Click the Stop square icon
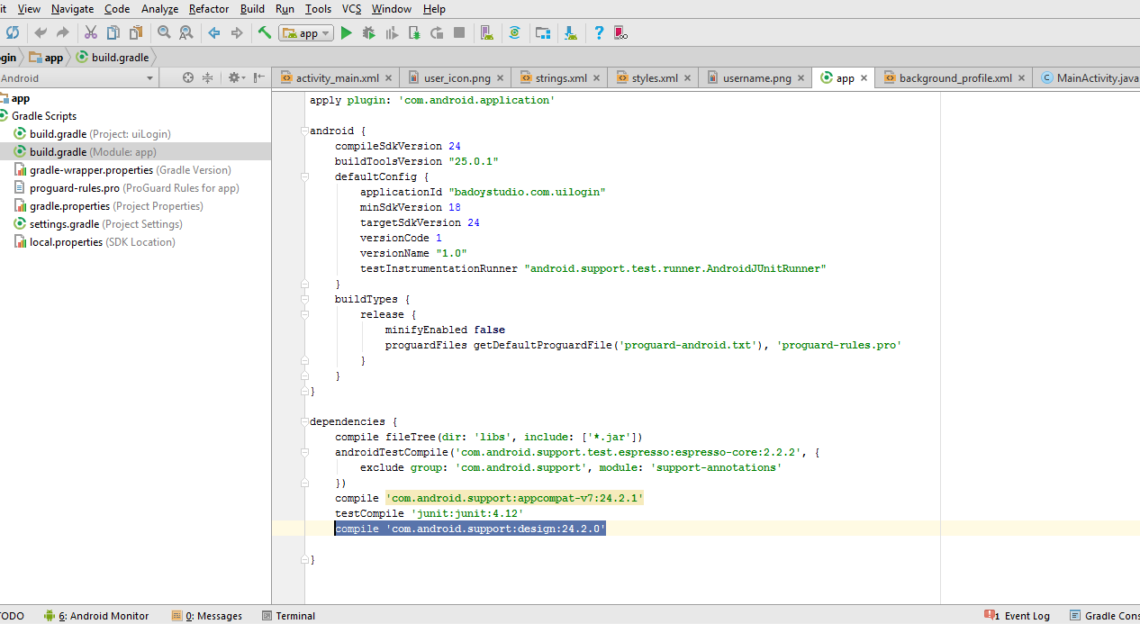This screenshot has width=1140, height=624. tap(459, 33)
